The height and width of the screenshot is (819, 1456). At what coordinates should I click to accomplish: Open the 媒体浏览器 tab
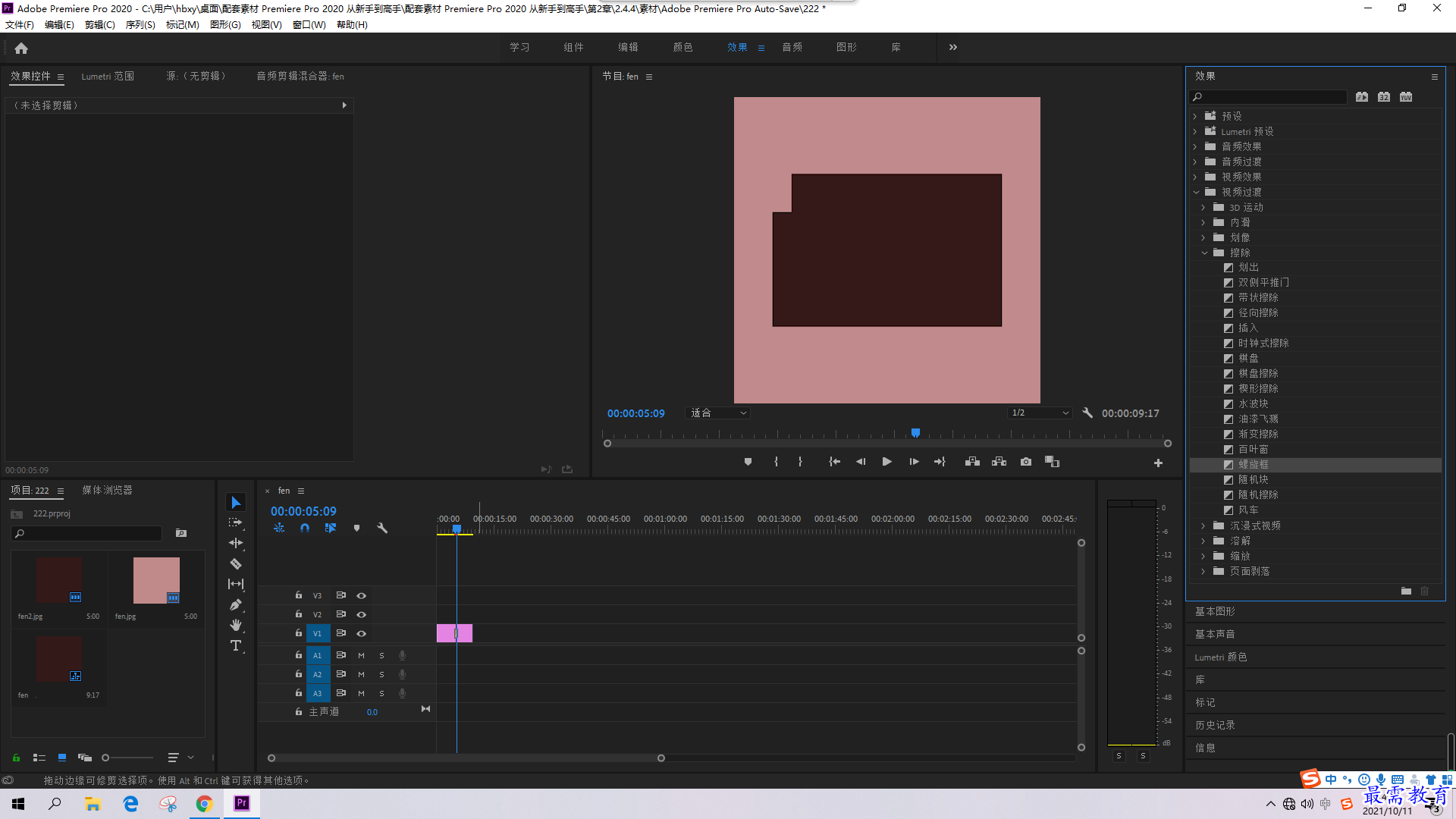(x=107, y=490)
